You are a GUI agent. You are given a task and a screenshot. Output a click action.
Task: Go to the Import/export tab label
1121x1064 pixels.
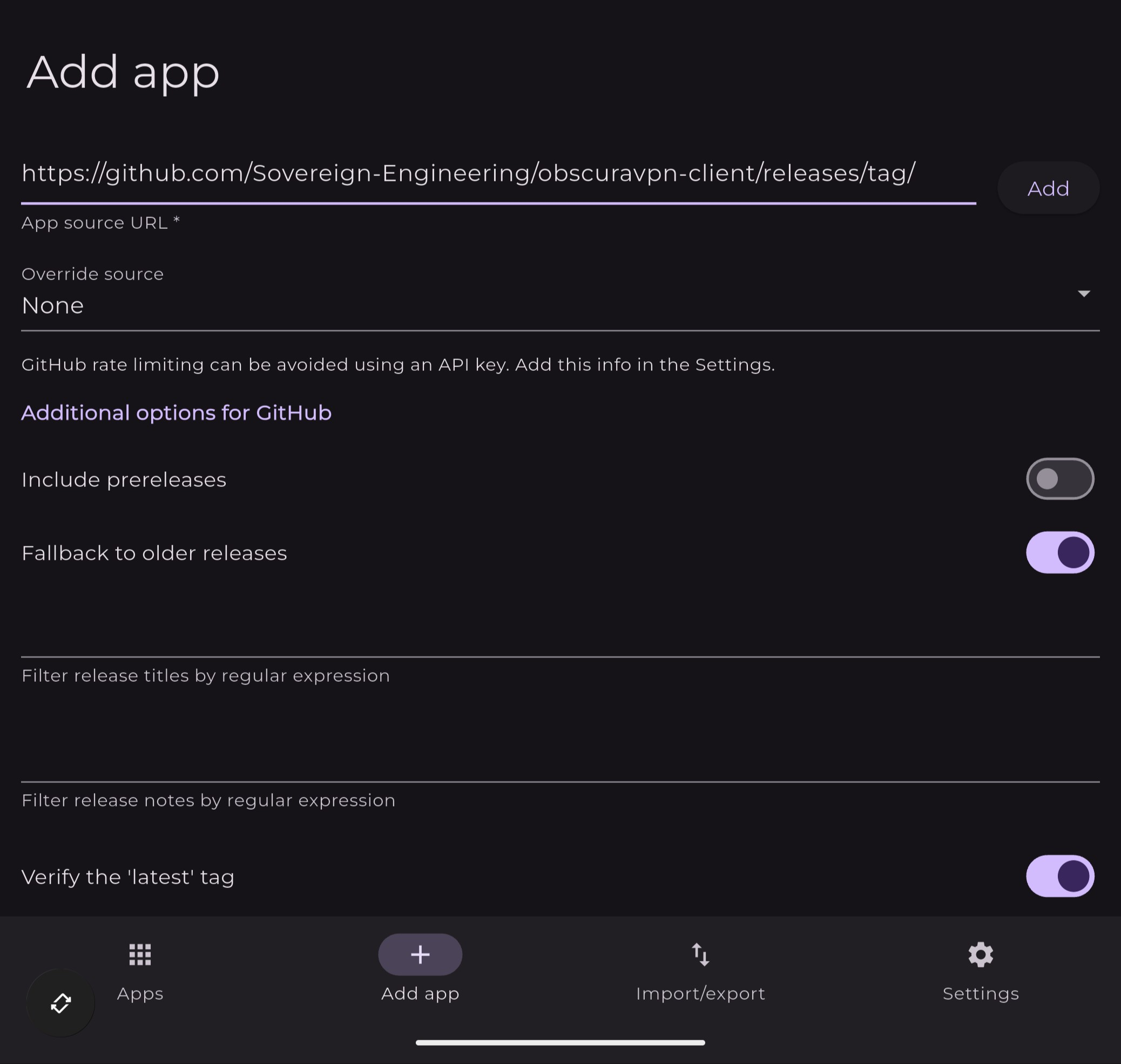tap(701, 994)
